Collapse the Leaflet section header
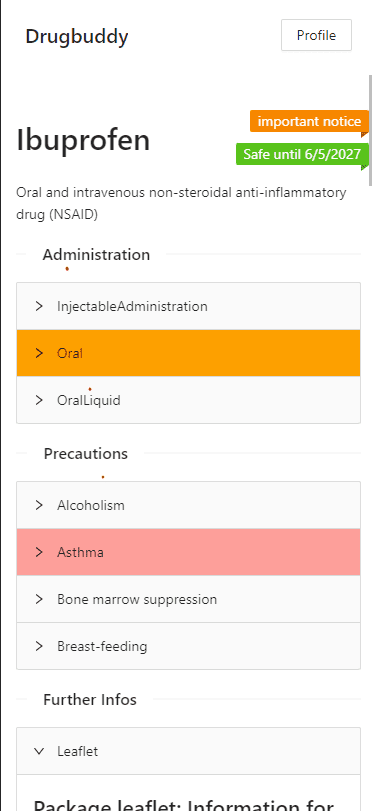Image resolution: width=376 pixels, height=811 pixels. coord(188,752)
